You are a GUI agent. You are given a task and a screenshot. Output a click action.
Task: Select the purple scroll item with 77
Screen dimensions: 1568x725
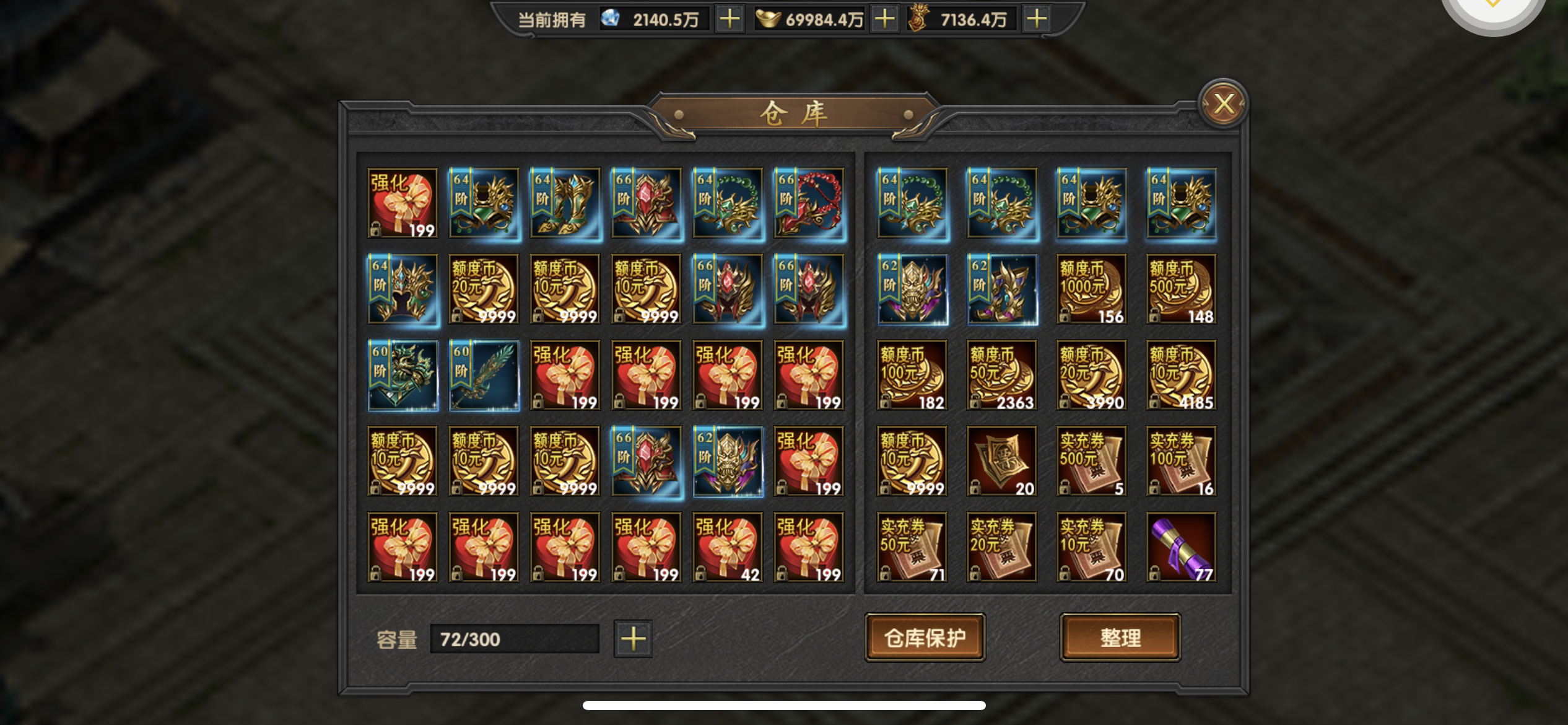point(1181,547)
